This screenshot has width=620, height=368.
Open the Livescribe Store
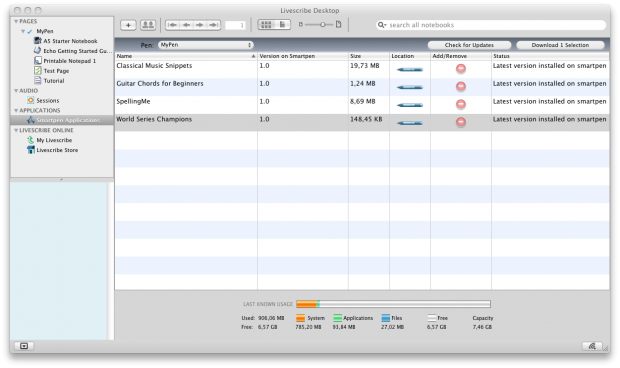tap(52, 150)
